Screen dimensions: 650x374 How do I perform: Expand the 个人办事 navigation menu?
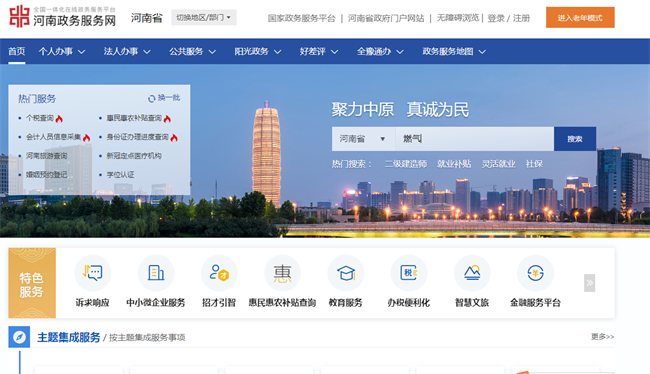tap(62, 51)
